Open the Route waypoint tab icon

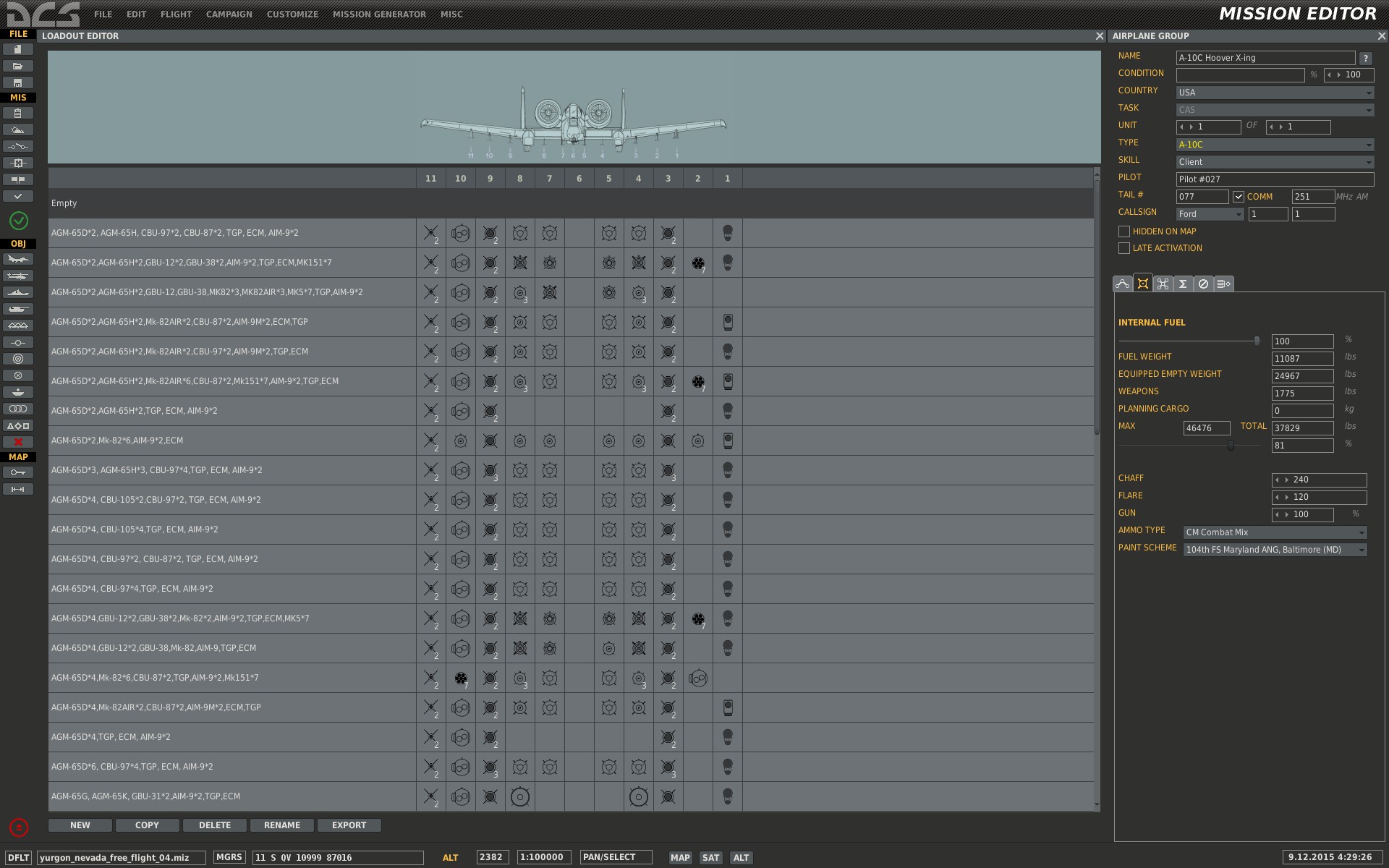(x=1123, y=284)
